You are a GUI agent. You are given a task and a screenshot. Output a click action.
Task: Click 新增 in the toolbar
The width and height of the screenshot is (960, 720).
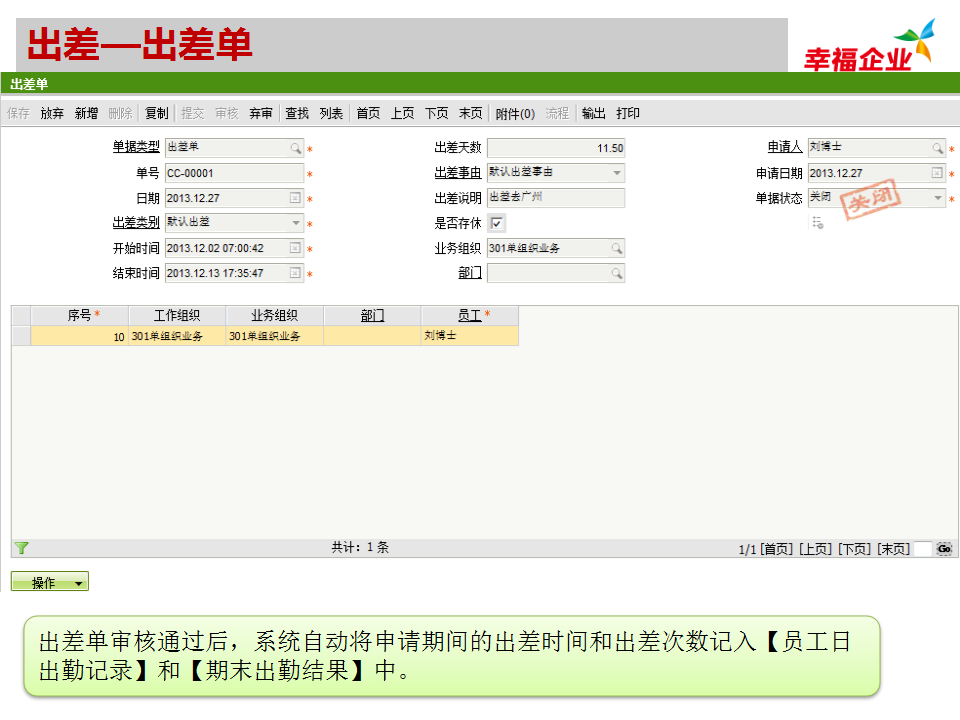point(86,114)
